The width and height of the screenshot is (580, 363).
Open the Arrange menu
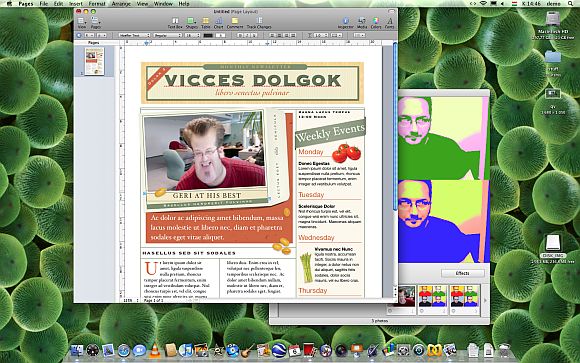[121, 4]
